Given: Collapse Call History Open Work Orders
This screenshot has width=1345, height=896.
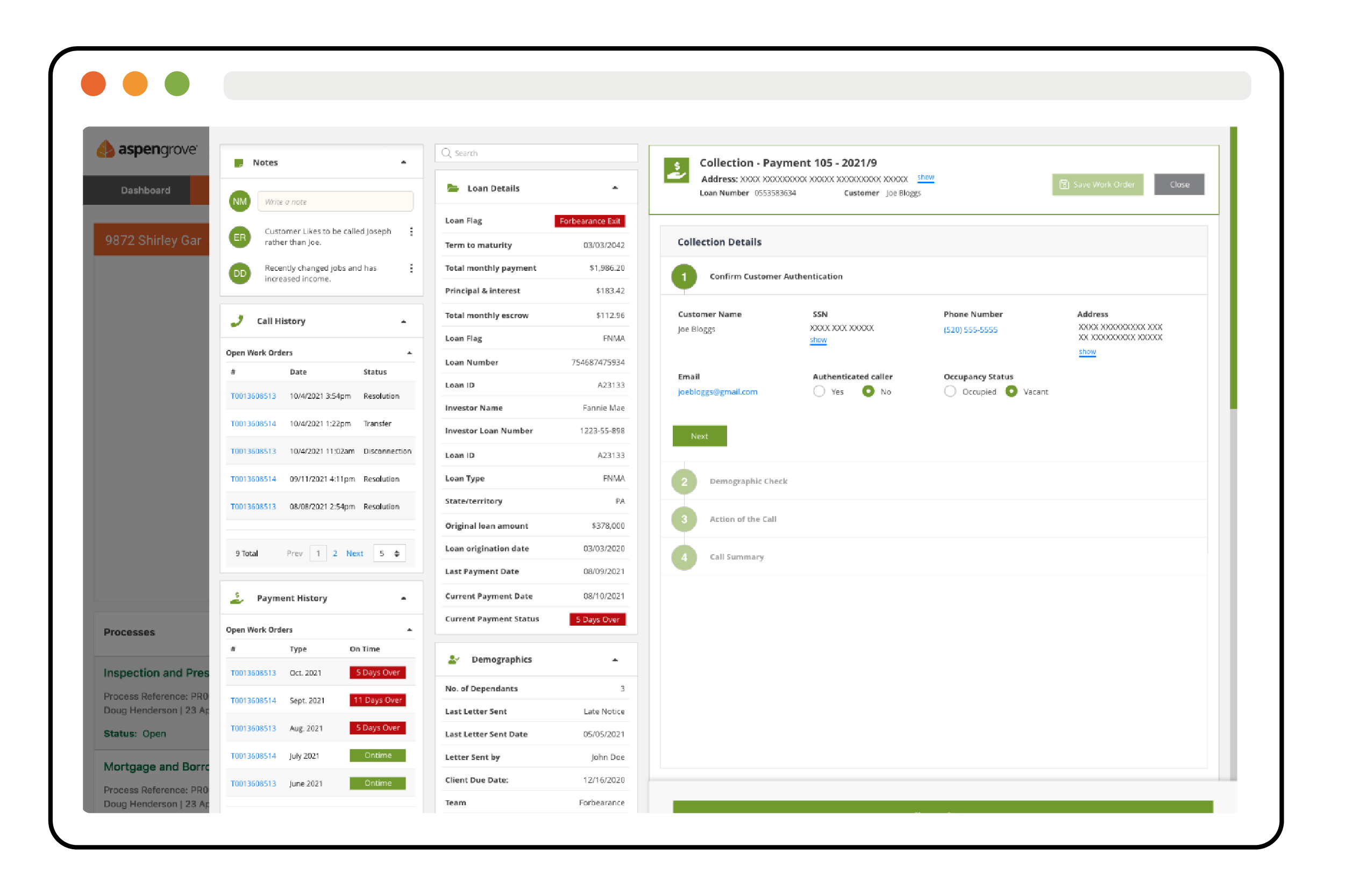Looking at the screenshot, I should click(x=409, y=353).
